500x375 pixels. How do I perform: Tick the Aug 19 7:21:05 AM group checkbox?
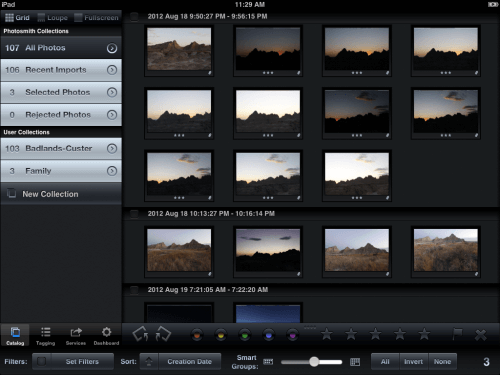(x=134, y=290)
